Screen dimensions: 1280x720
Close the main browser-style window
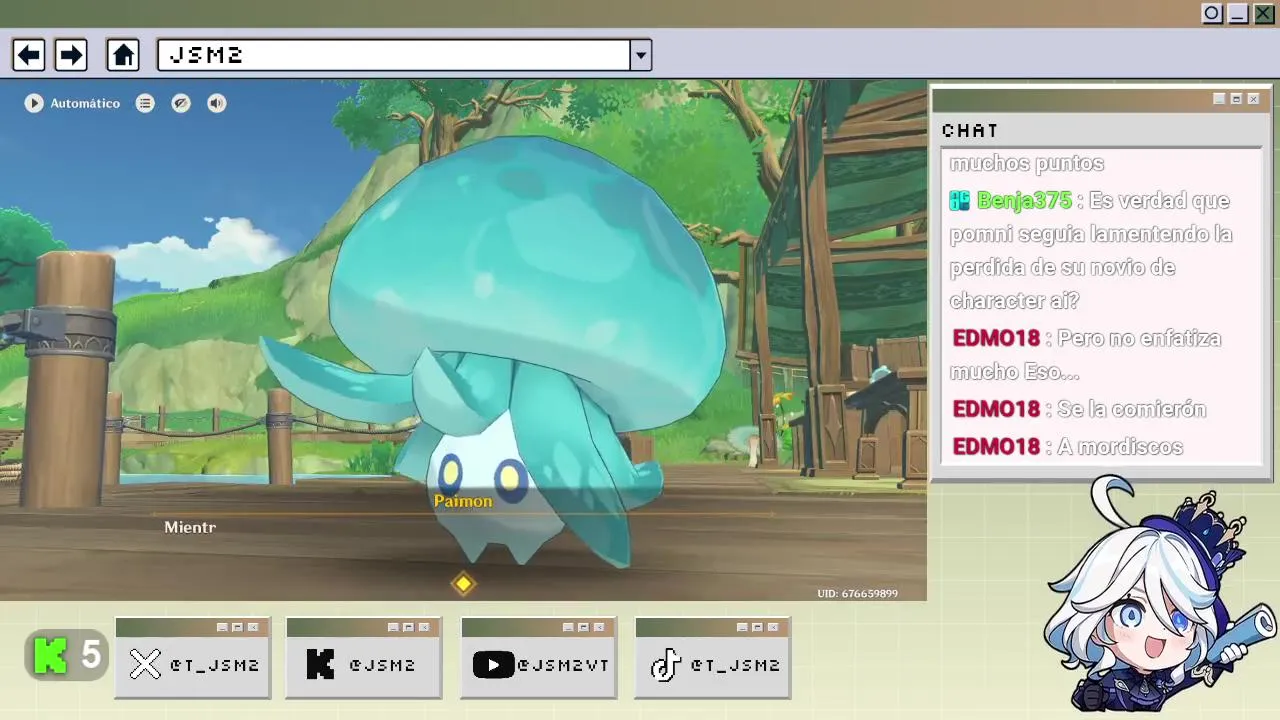(1264, 14)
